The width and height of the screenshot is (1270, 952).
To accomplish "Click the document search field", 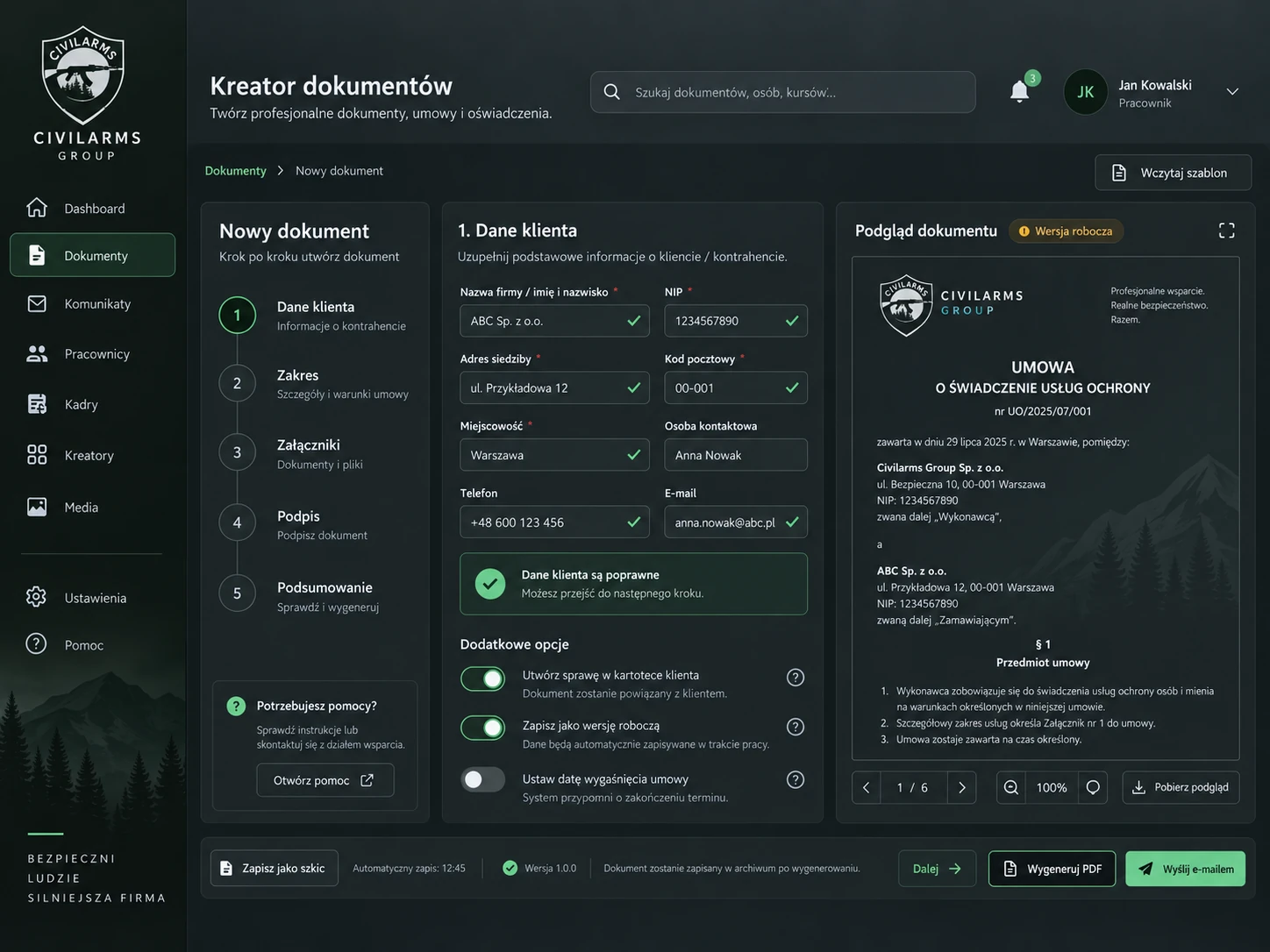I will coord(782,92).
